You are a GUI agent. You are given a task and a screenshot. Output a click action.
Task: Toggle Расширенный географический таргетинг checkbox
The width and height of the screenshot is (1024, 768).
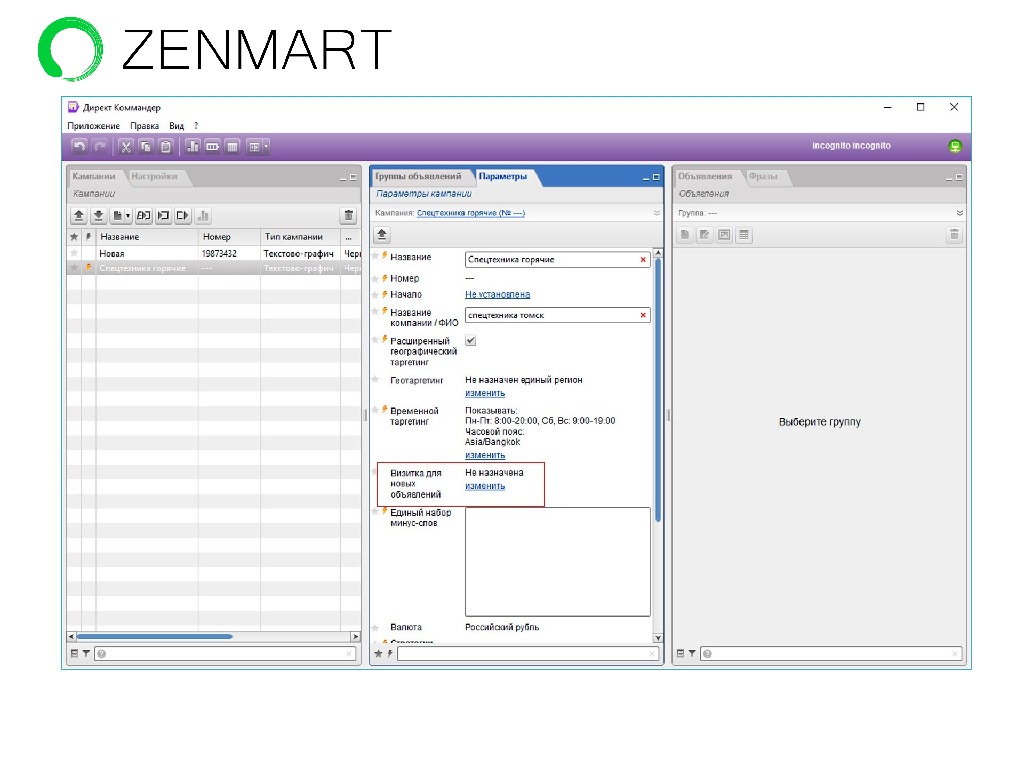[470, 340]
